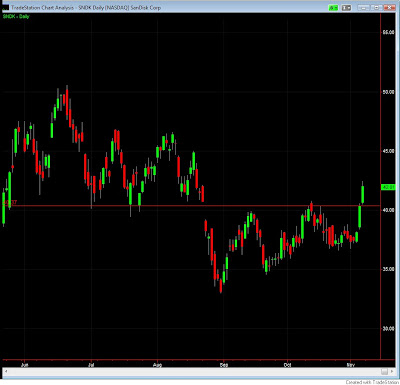Click the 30.00 price axis label
Viewport: 400px width, 385px height.
click(388, 329)
